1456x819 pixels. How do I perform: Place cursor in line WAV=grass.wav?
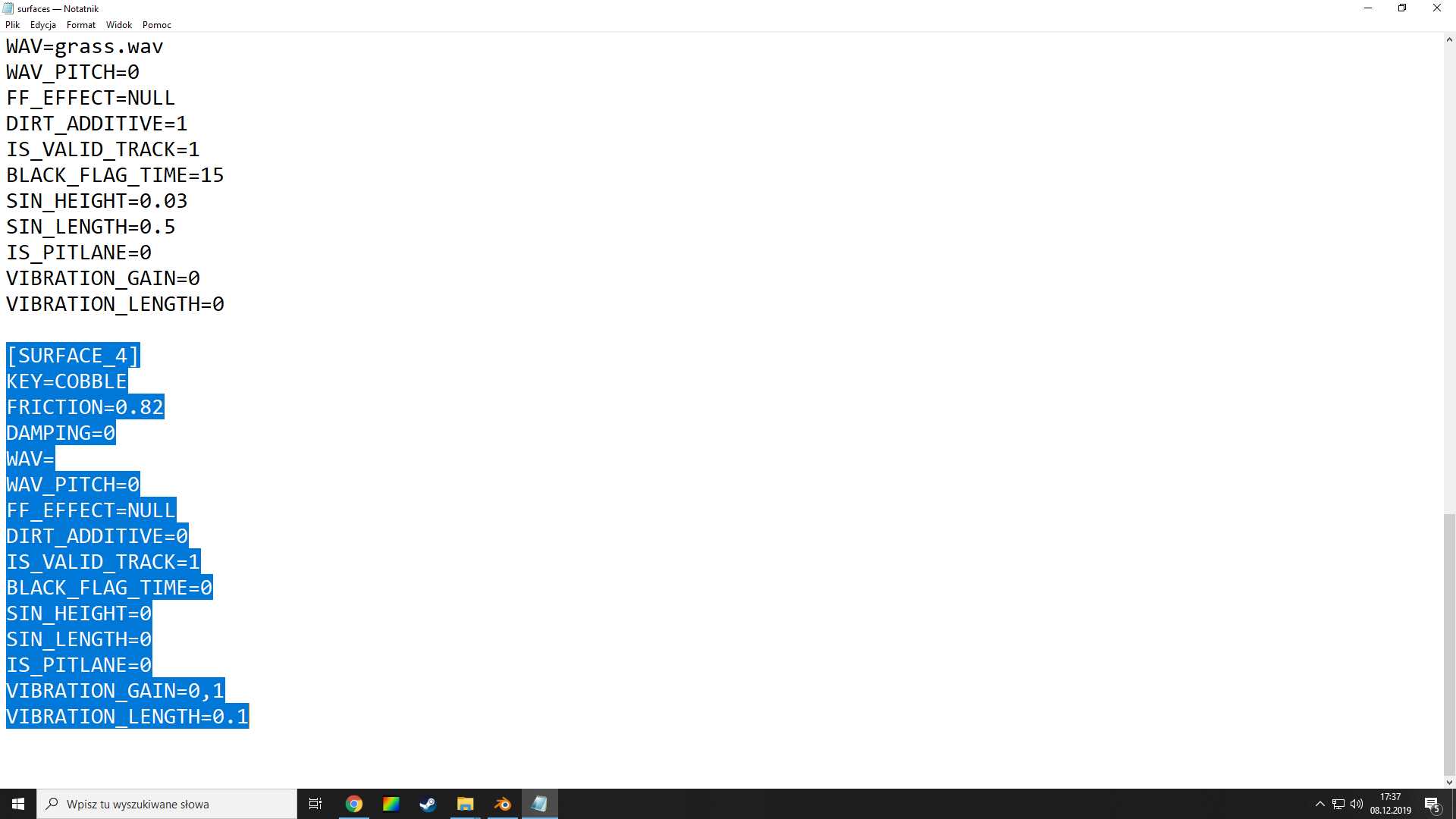click(85, 47)
